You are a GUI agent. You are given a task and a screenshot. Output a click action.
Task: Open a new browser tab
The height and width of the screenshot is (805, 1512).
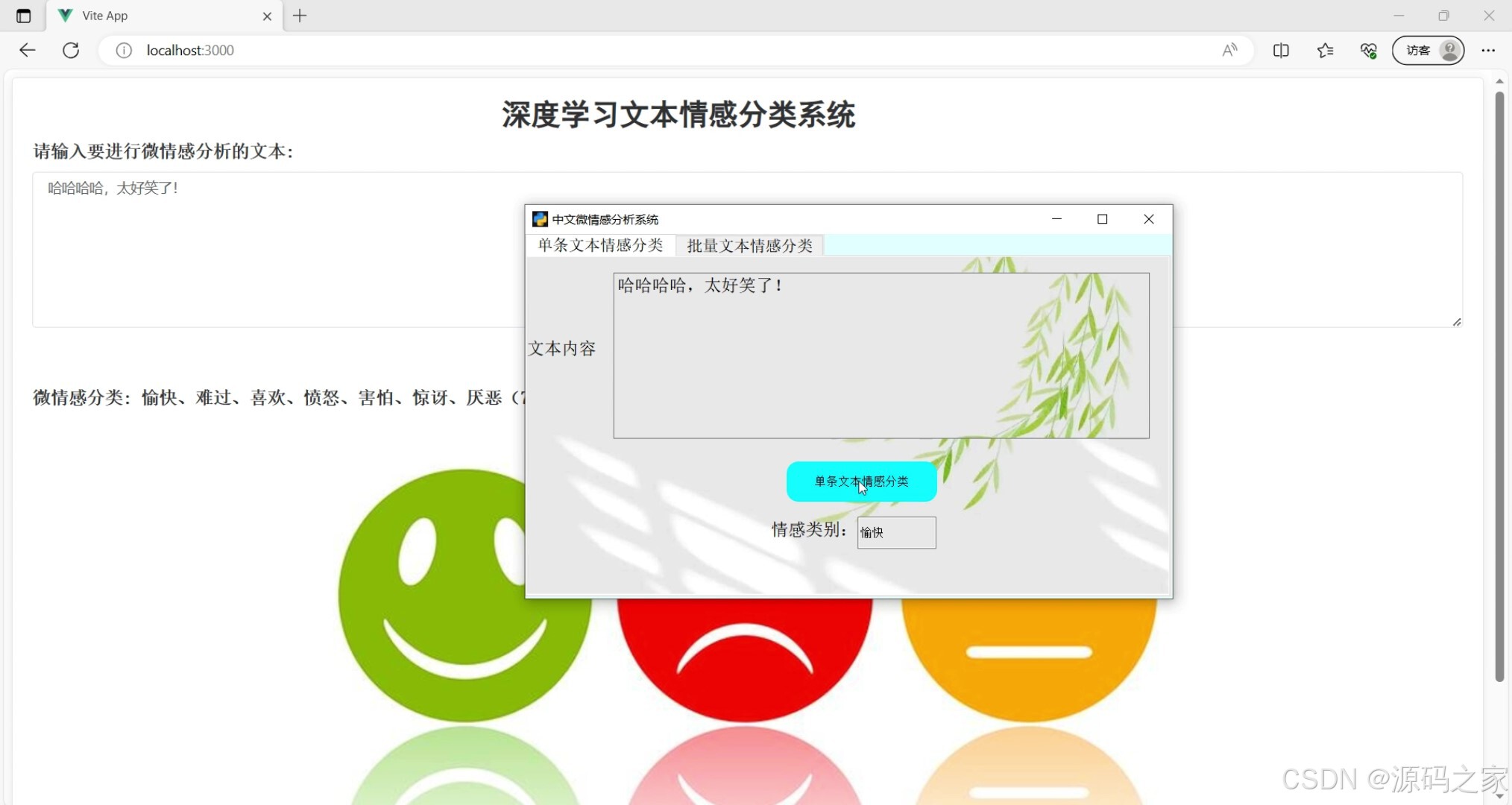click(x=300, y=16)
